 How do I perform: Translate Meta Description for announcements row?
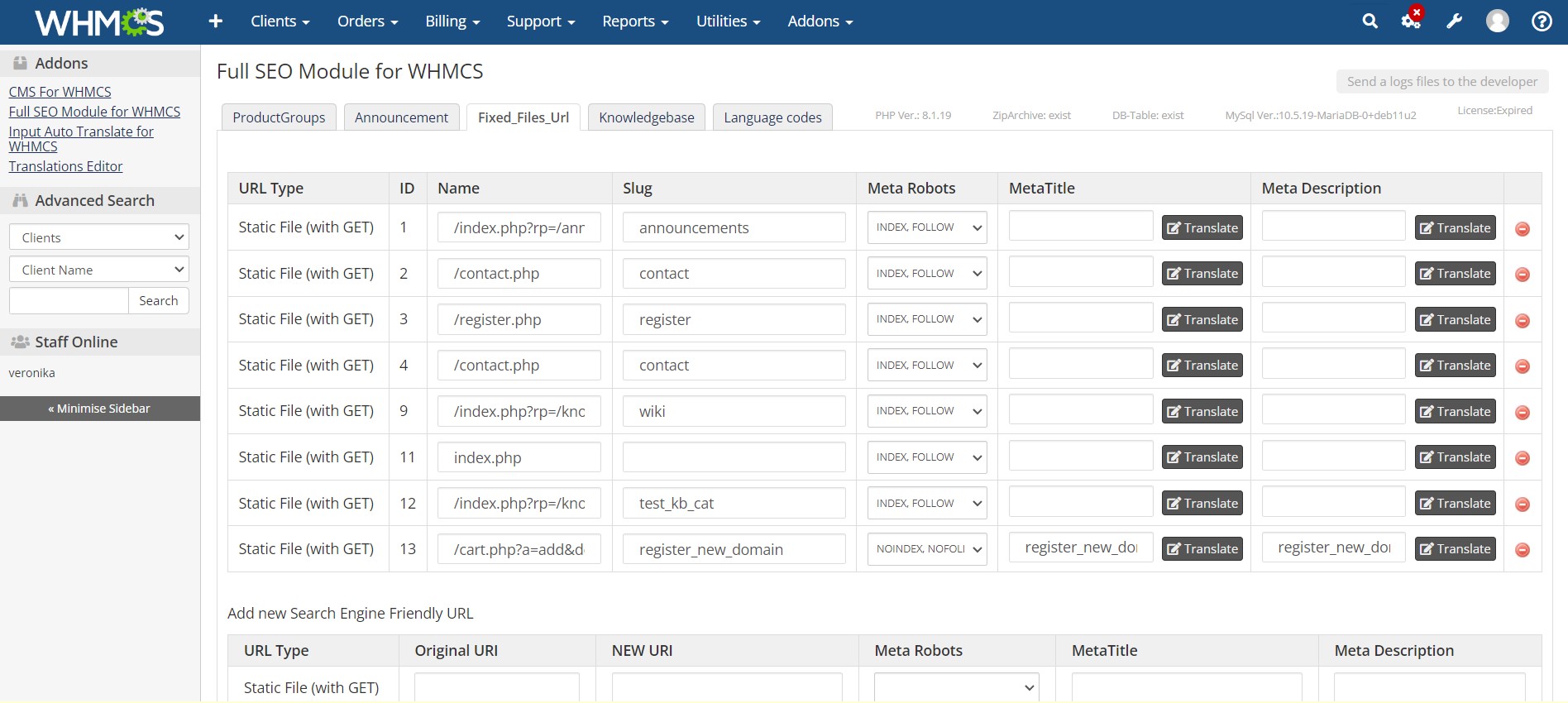[1456, 227]
